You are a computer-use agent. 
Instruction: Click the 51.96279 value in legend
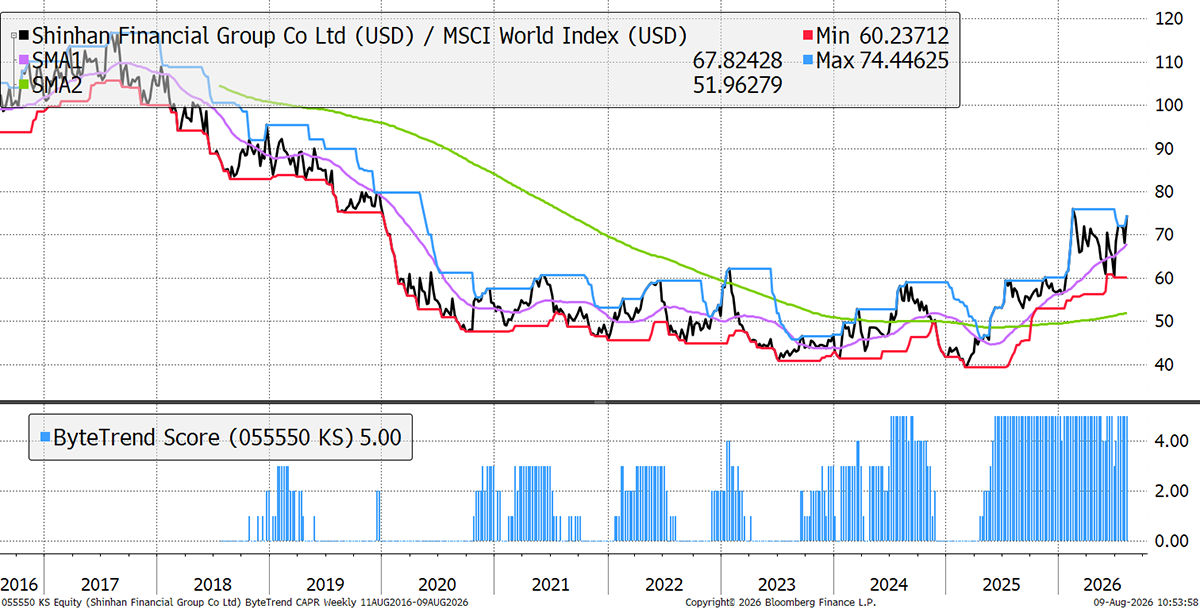click(x=737, y=85)
